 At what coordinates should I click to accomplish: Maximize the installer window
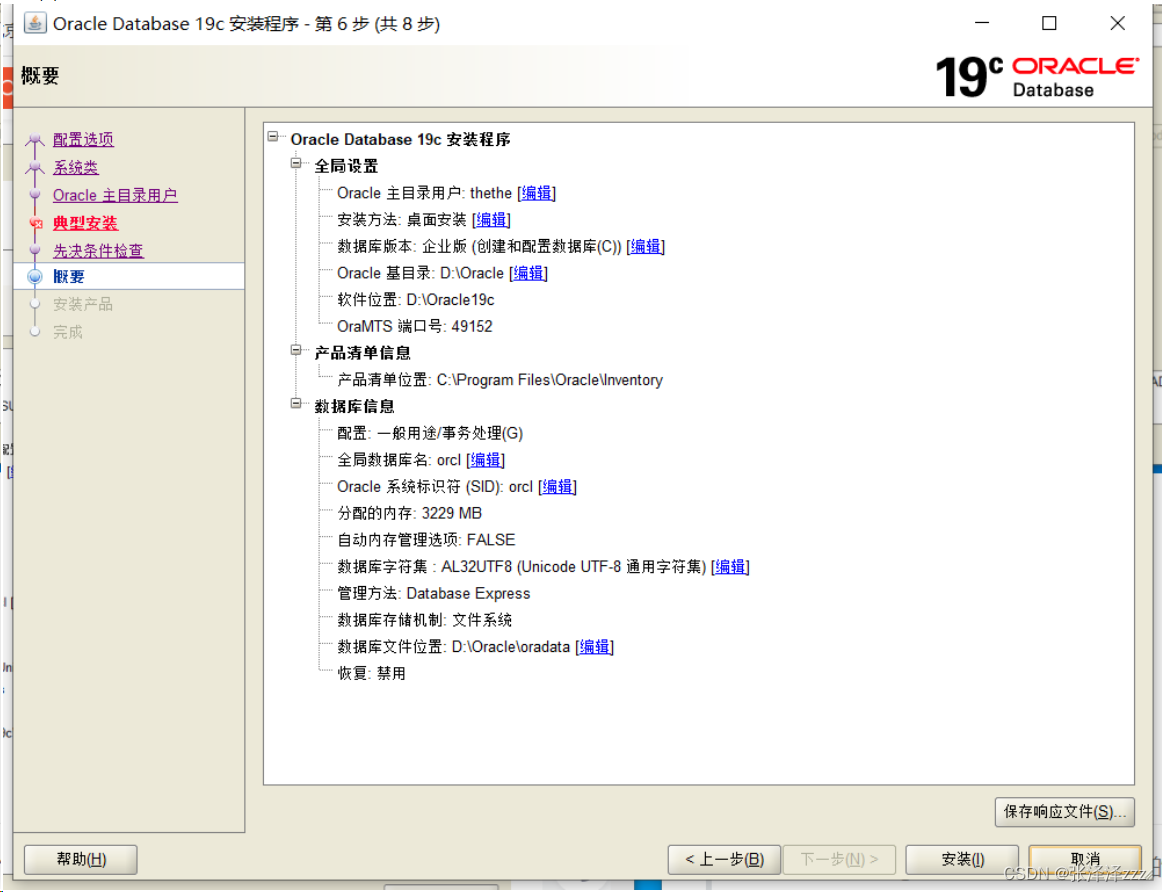pyautogui.click(x=1049, y=23)
